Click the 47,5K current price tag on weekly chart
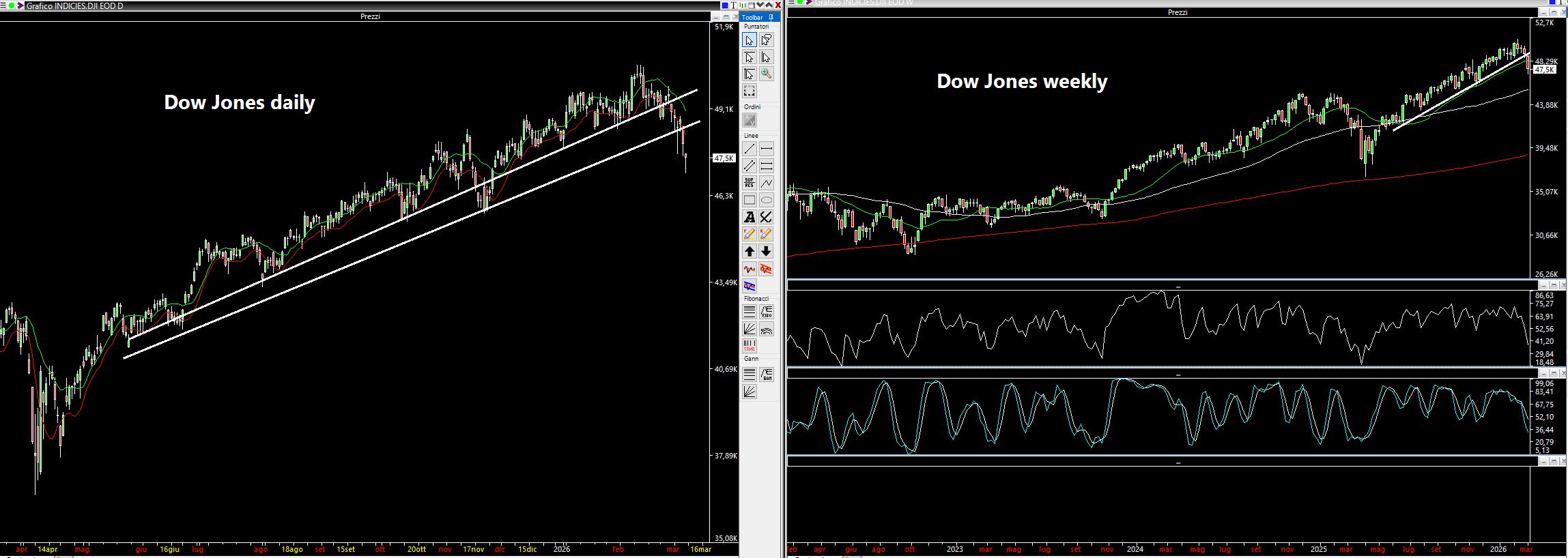The image size is (1568, 558). pos(1545,70)
